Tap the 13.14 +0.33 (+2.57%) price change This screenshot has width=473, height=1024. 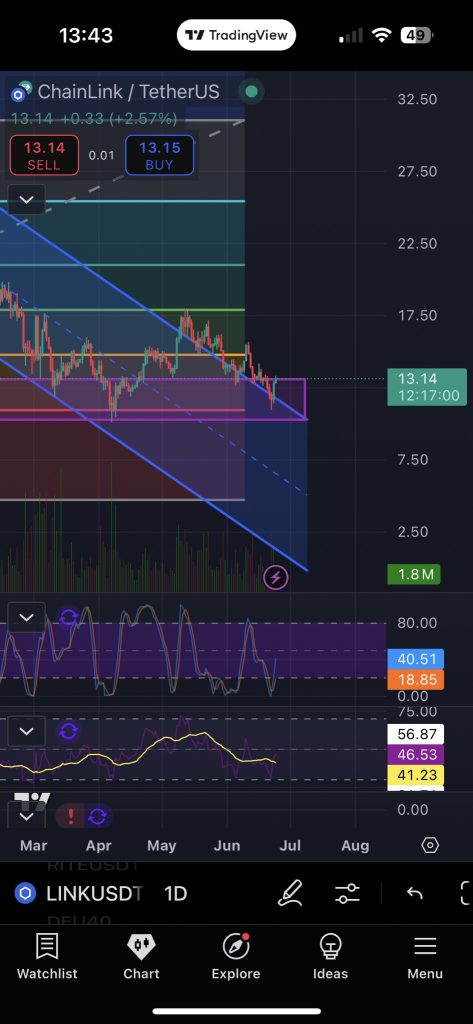(x=94, y=119)
